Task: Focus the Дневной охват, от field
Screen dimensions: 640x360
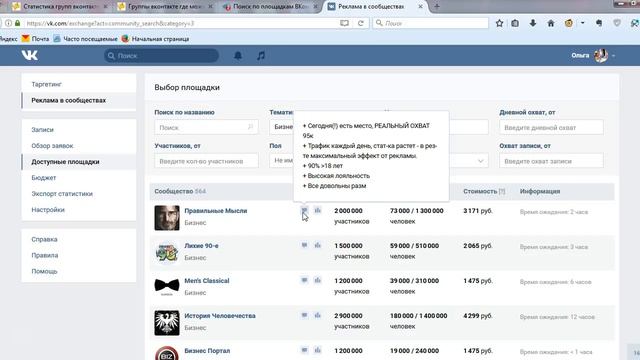Action: click(551, 127)
